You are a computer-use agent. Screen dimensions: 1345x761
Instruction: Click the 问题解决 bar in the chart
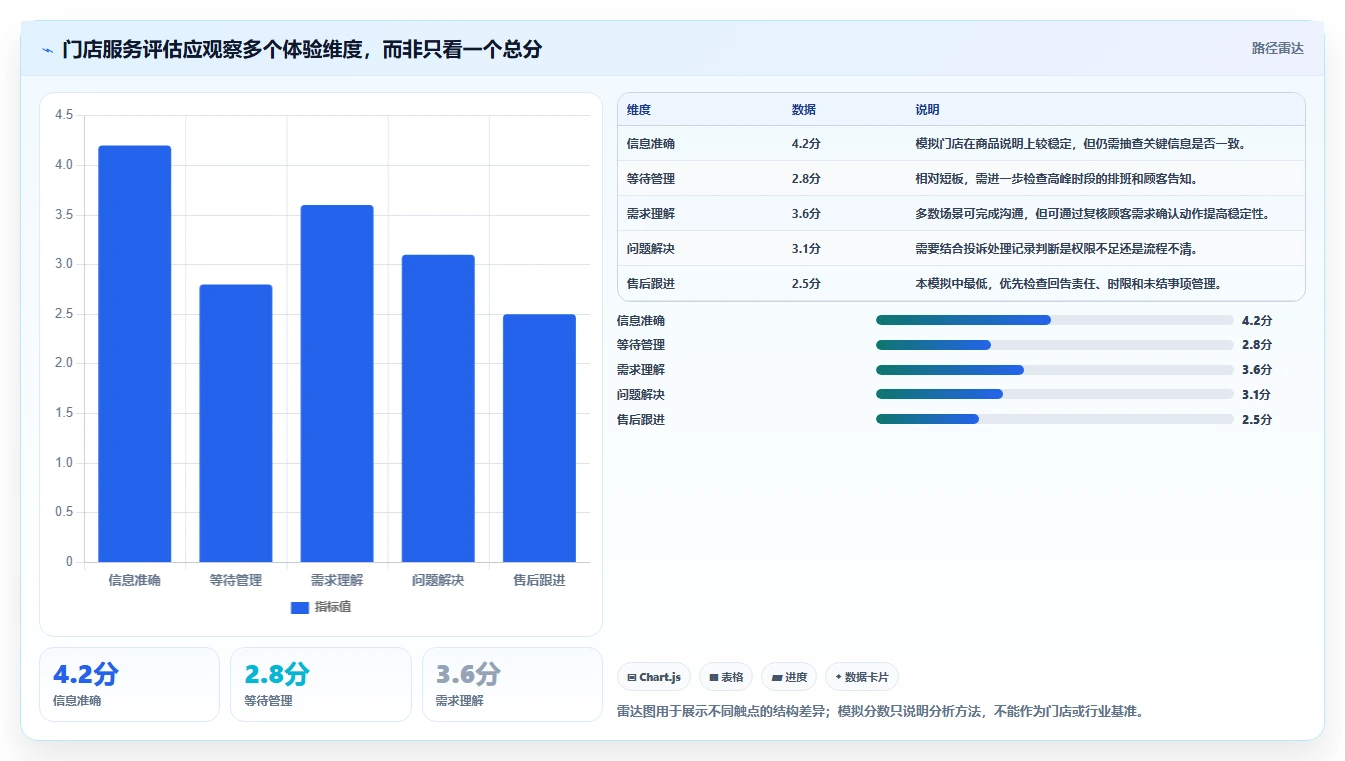(x=438, y=408)
